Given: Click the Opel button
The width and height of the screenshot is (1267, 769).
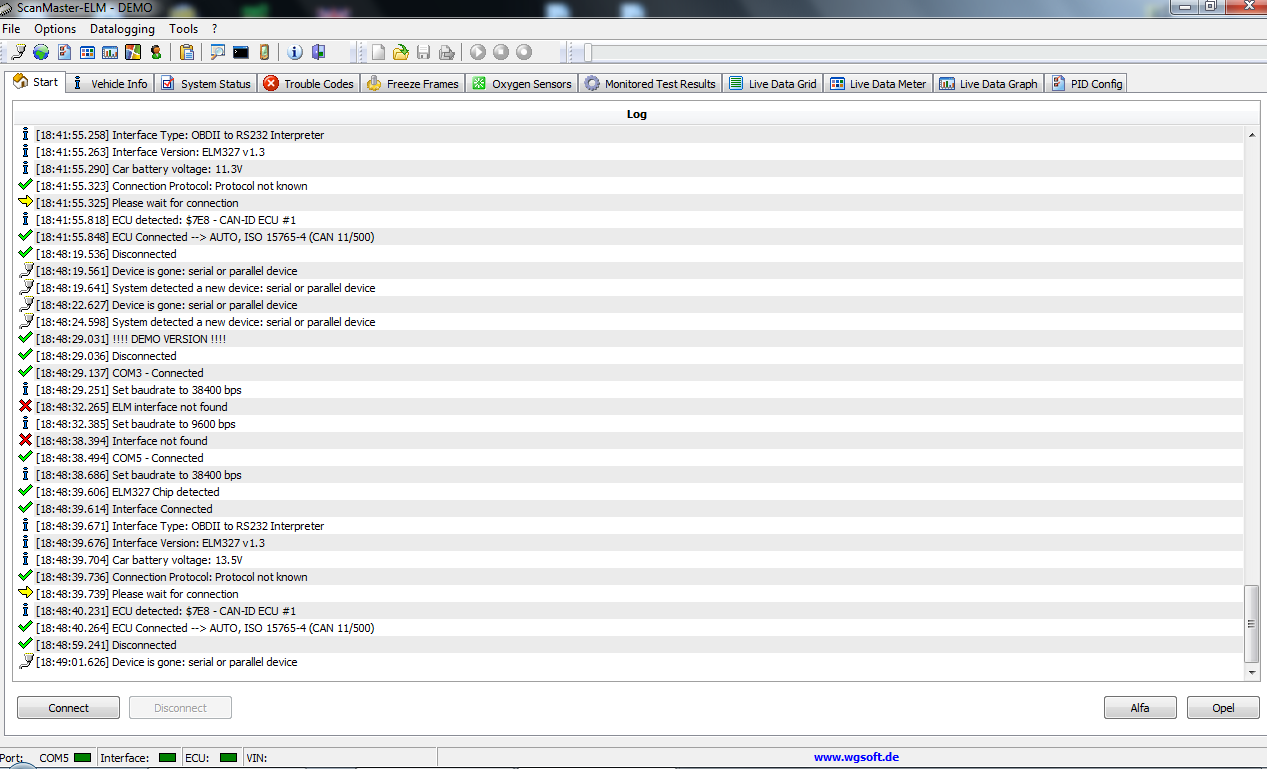Looking at the screenshot, I should pyautogui.click(x=1223, y=708).
